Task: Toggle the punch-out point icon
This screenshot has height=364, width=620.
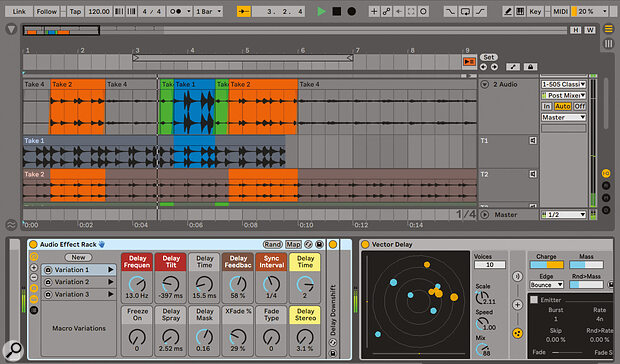Action: click(480, 11)
